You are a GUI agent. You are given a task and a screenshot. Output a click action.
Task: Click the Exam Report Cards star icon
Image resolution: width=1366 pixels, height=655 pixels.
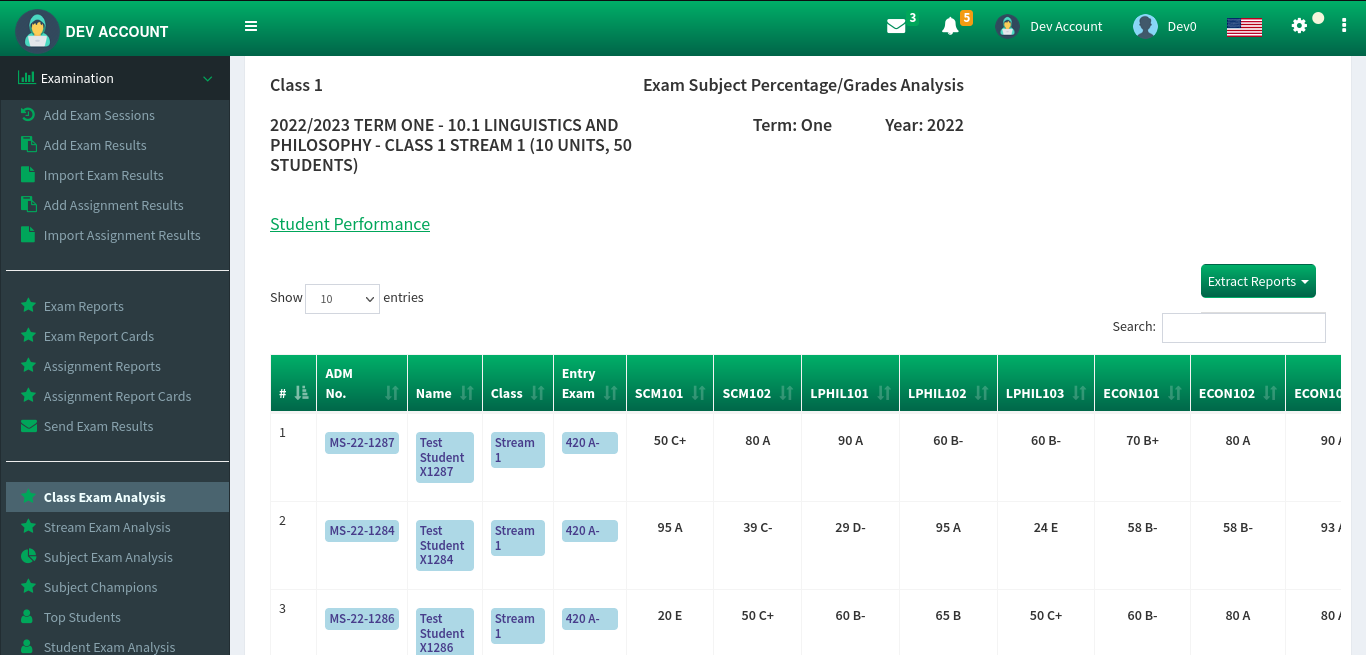pos(28,336)
